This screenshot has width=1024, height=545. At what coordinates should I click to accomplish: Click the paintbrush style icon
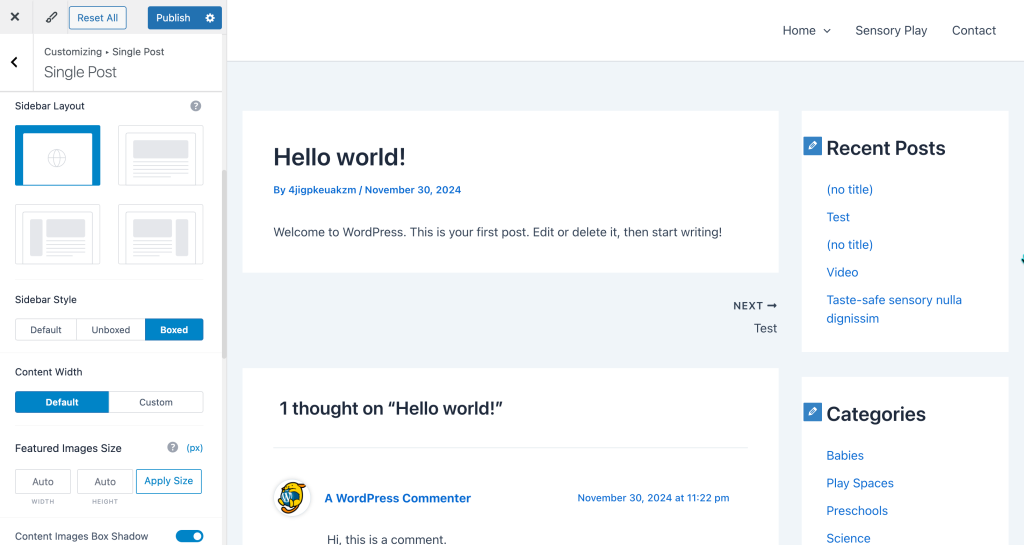51,17
